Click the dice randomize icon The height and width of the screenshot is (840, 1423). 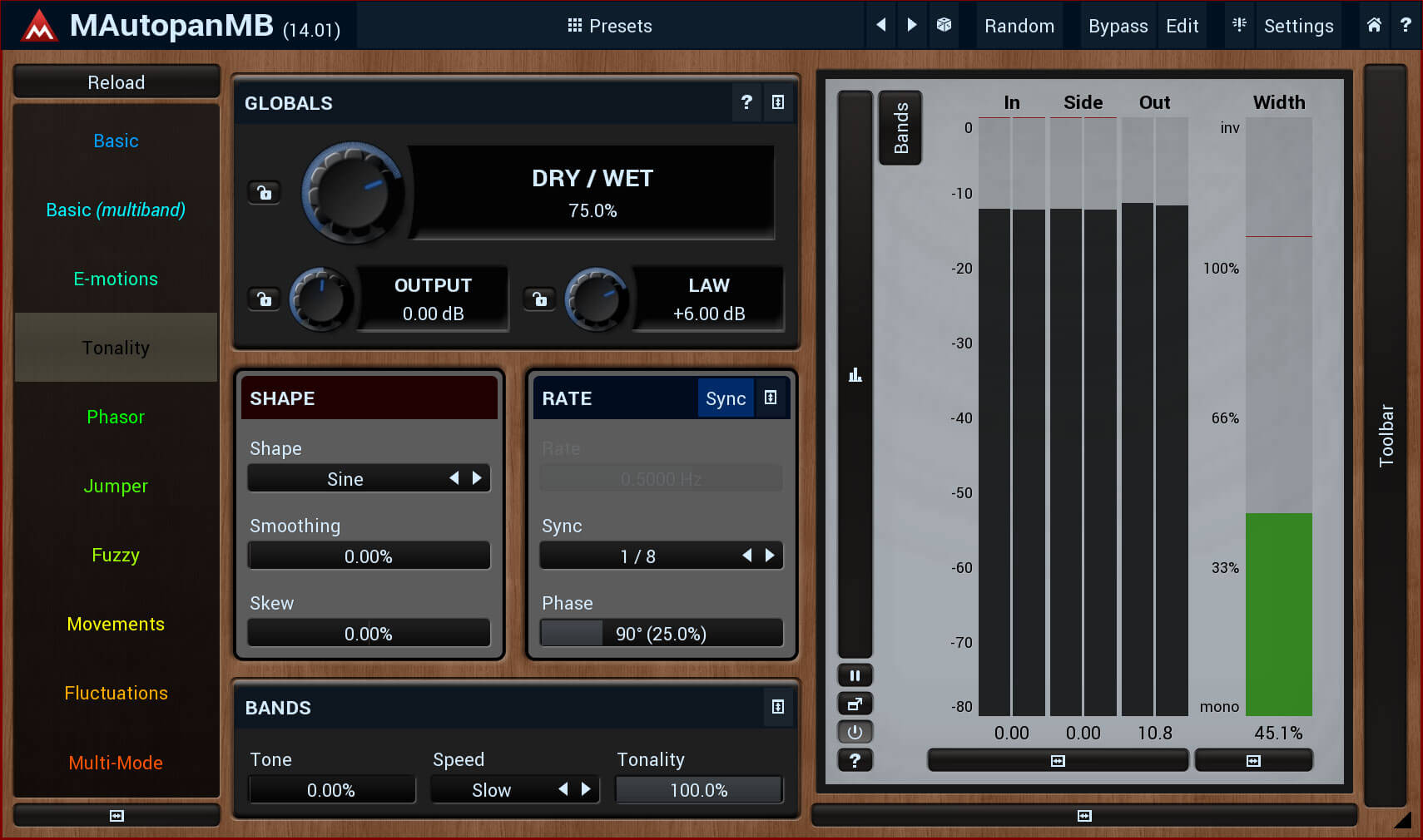[944, 25]
